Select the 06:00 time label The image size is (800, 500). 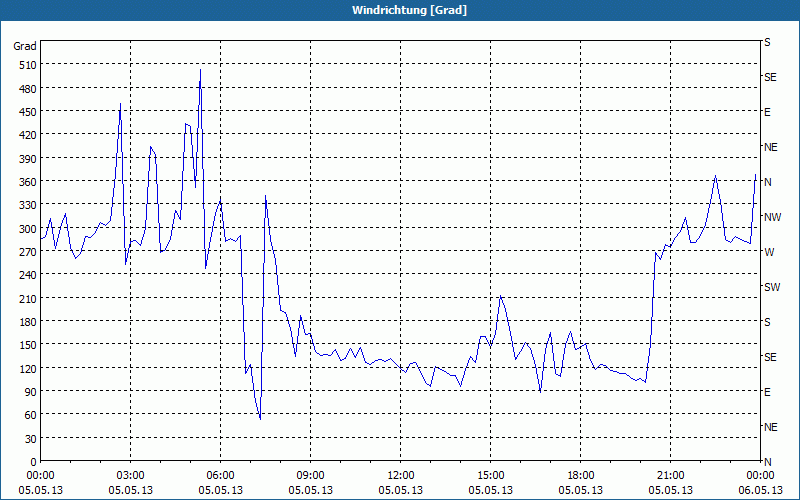(220, 476)
